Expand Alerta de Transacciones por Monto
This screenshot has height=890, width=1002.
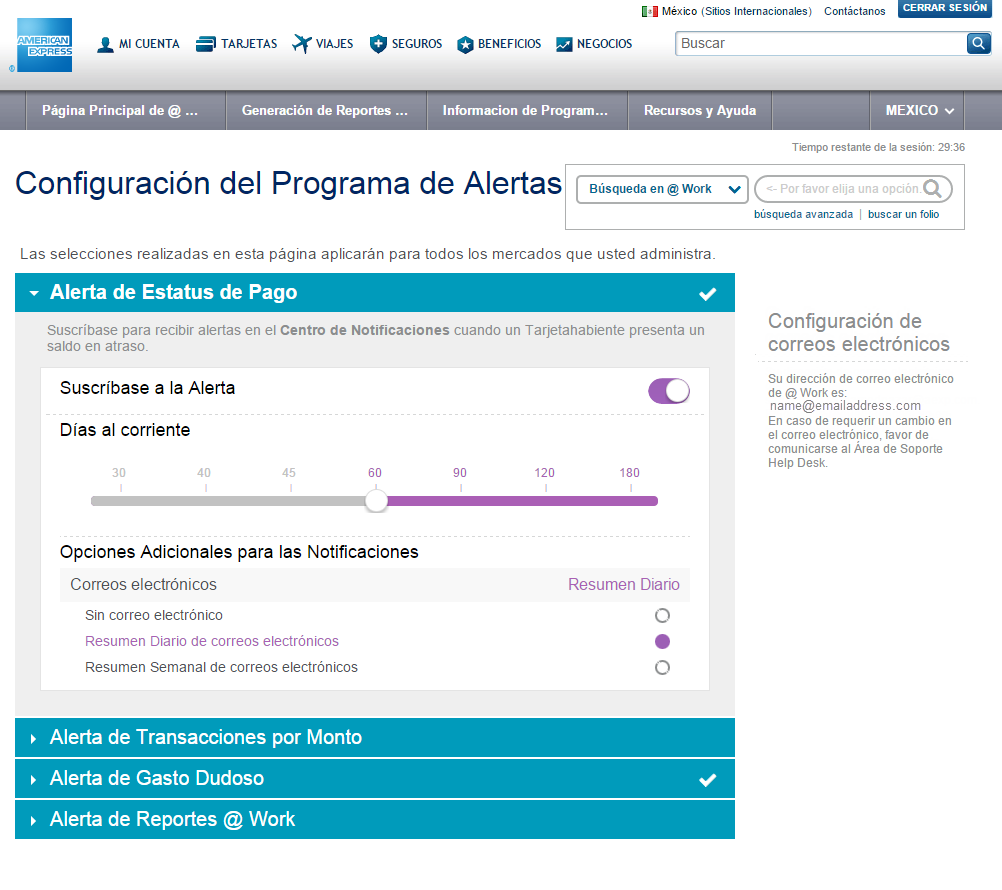tap(374, 737)
